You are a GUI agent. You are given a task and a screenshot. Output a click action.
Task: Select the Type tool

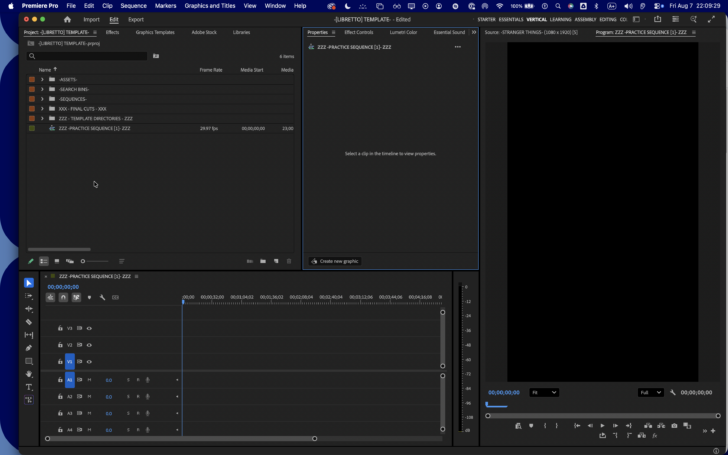(x=29, y=387)
